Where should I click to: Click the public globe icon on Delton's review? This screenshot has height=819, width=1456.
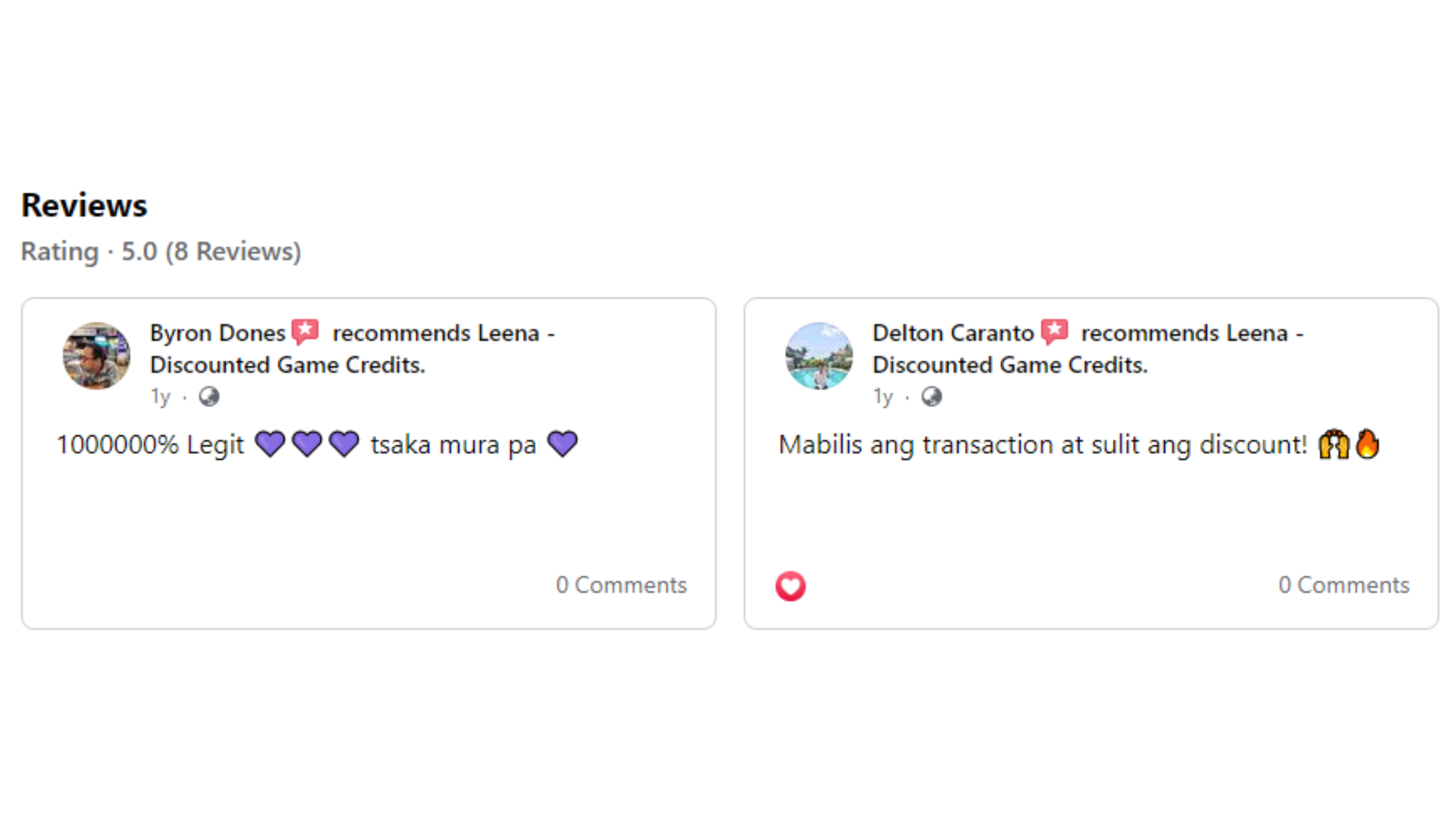(x=931, y=397)
